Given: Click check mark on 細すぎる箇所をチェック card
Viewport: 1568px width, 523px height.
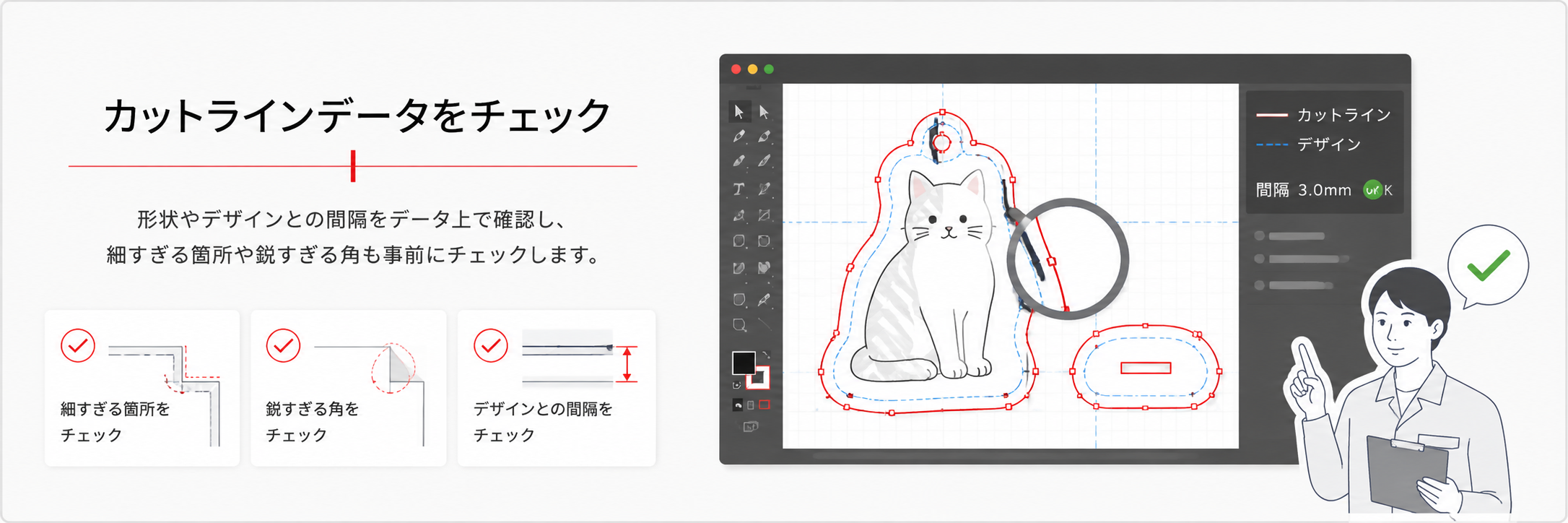Looking at the screenshot, I should tap(78, 345).
